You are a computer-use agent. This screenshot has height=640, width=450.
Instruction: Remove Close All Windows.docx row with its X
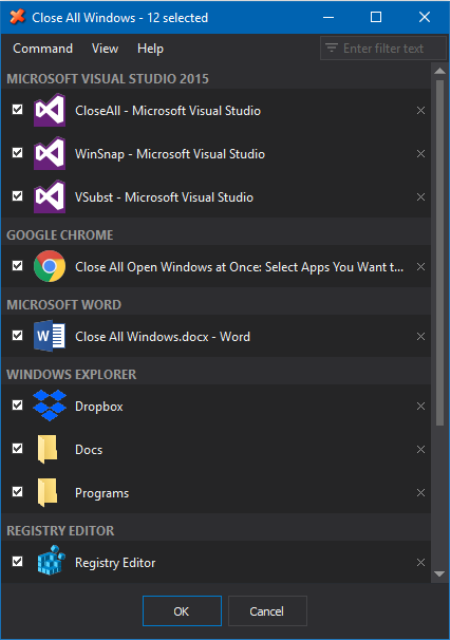pyautogui.click(x=421, y=336)
